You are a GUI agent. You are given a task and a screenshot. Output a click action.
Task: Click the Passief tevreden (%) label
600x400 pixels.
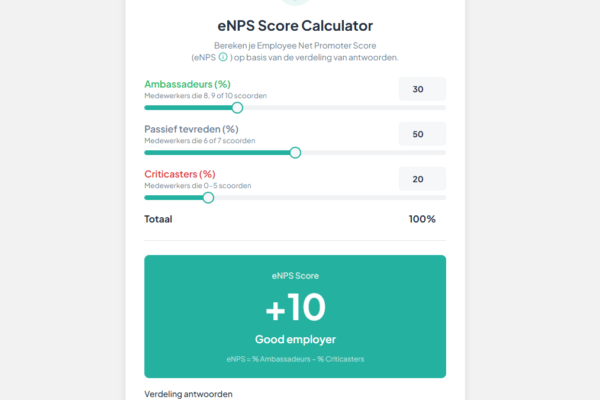[x=191, y=129]
